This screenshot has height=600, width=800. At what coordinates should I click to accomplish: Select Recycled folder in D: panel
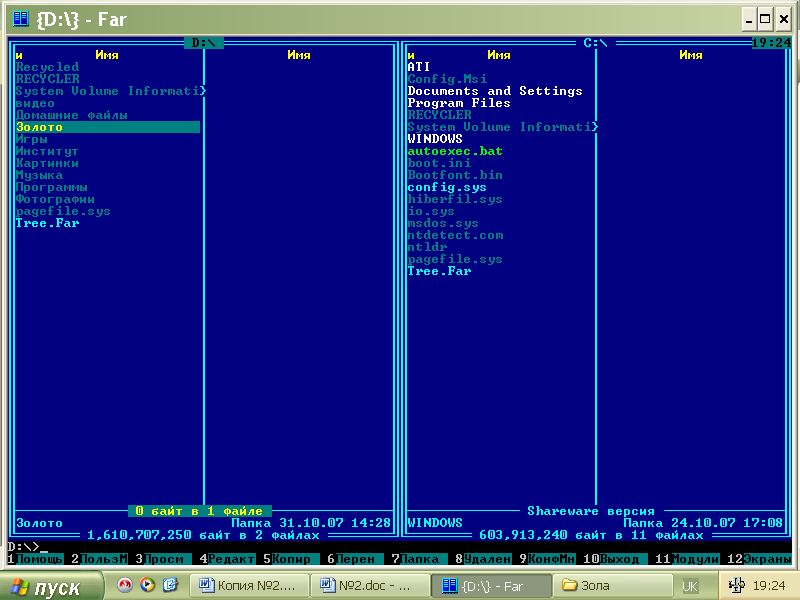[x=47, y=67]
